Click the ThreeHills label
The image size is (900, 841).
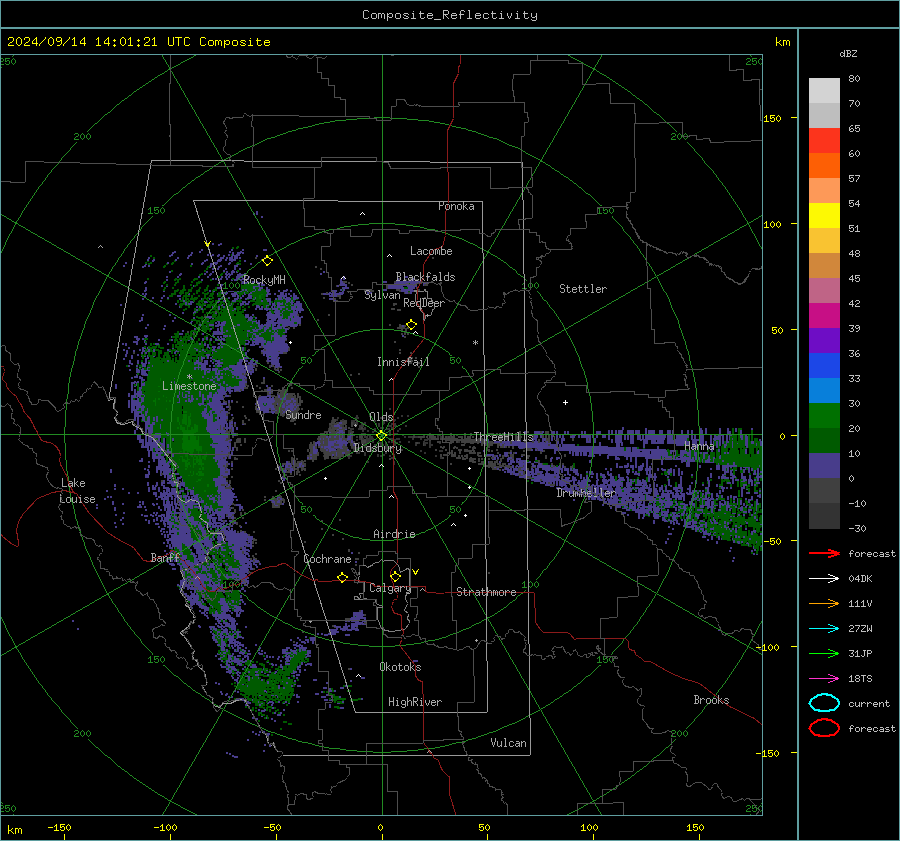pyautogui.click(x=503, y=437)
